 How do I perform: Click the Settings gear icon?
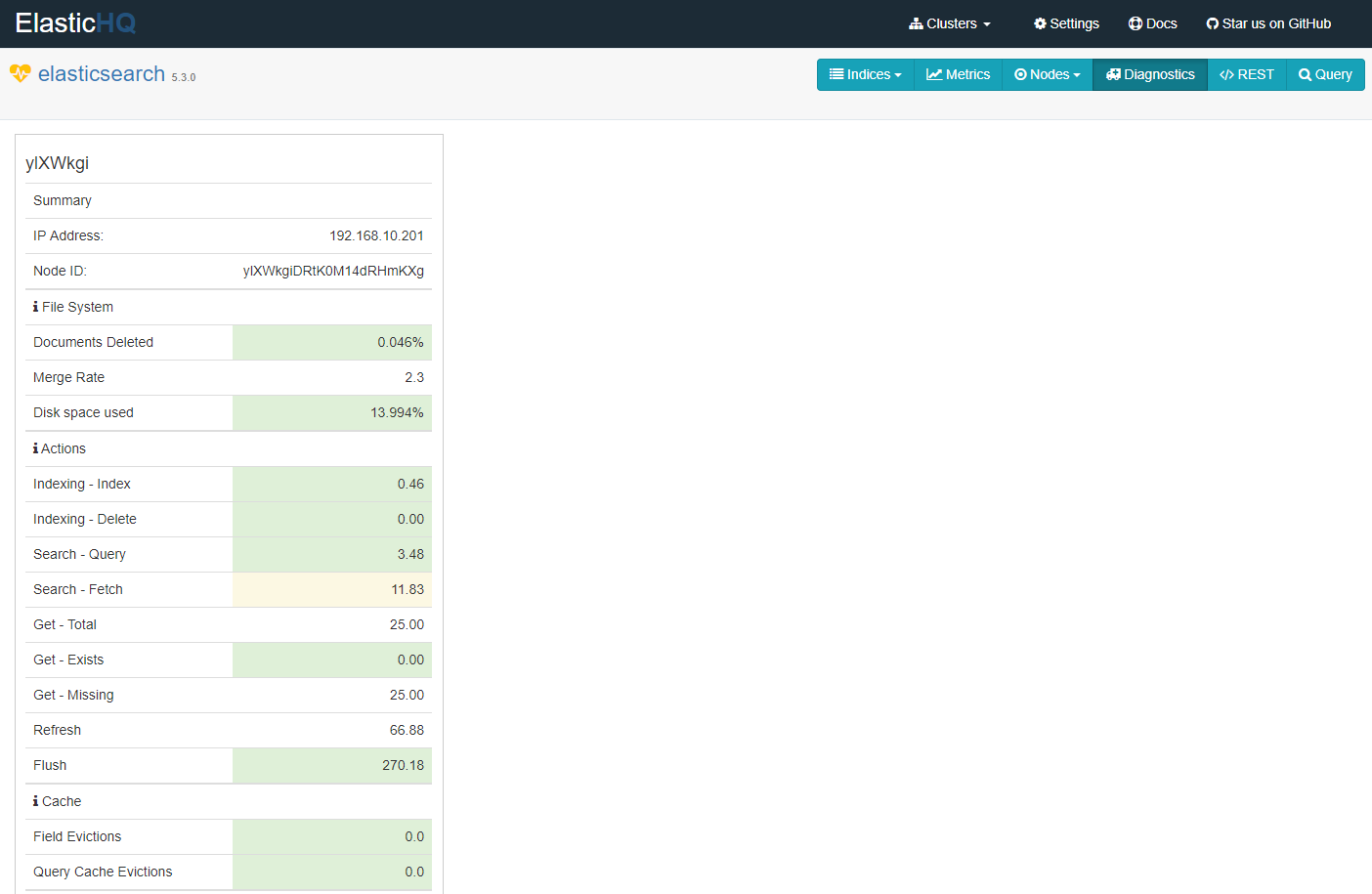[x=1040, y=23]
